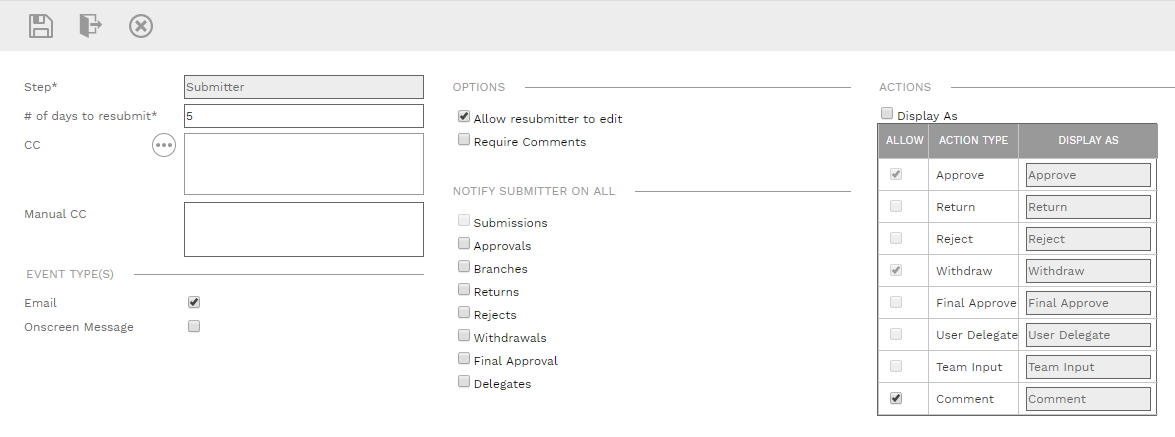Click the days to resubmit field
The height and width of the screenshot is (437, 1175).
click(304, 116)
